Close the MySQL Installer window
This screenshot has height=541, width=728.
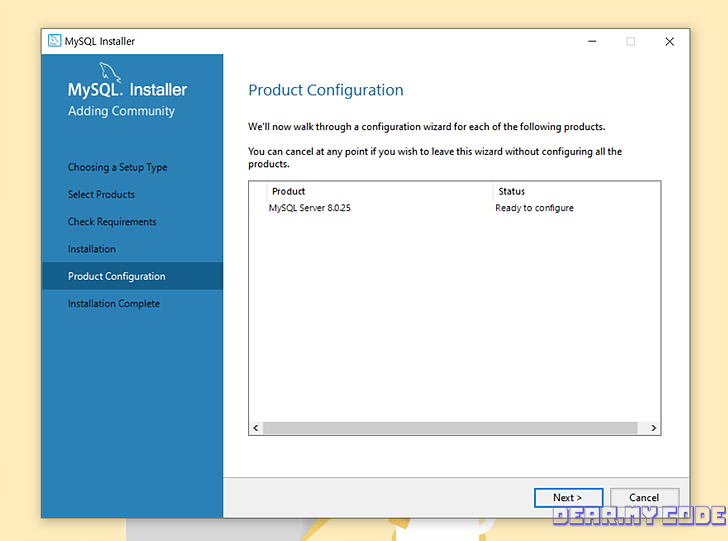click(670, 41)
